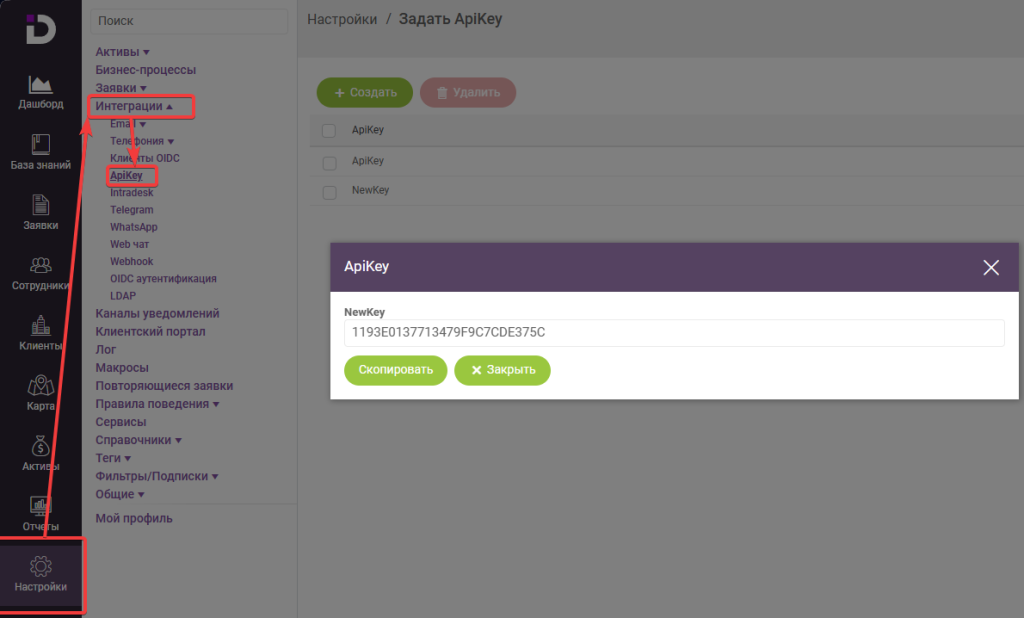Expand Правила поведения menu

pyautogui.click(x=157, y=404)
